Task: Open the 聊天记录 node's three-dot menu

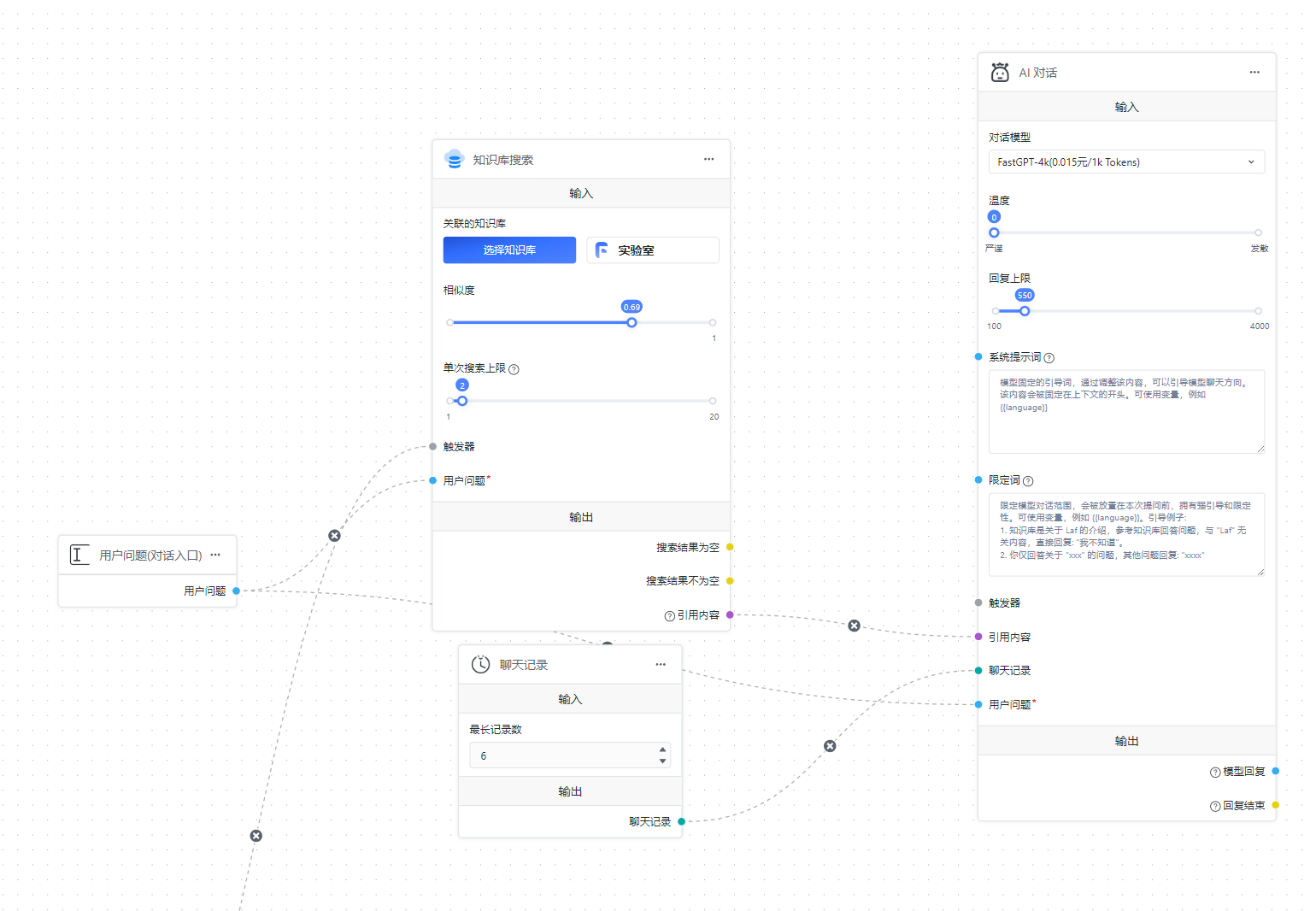Action: pos(660,665)
